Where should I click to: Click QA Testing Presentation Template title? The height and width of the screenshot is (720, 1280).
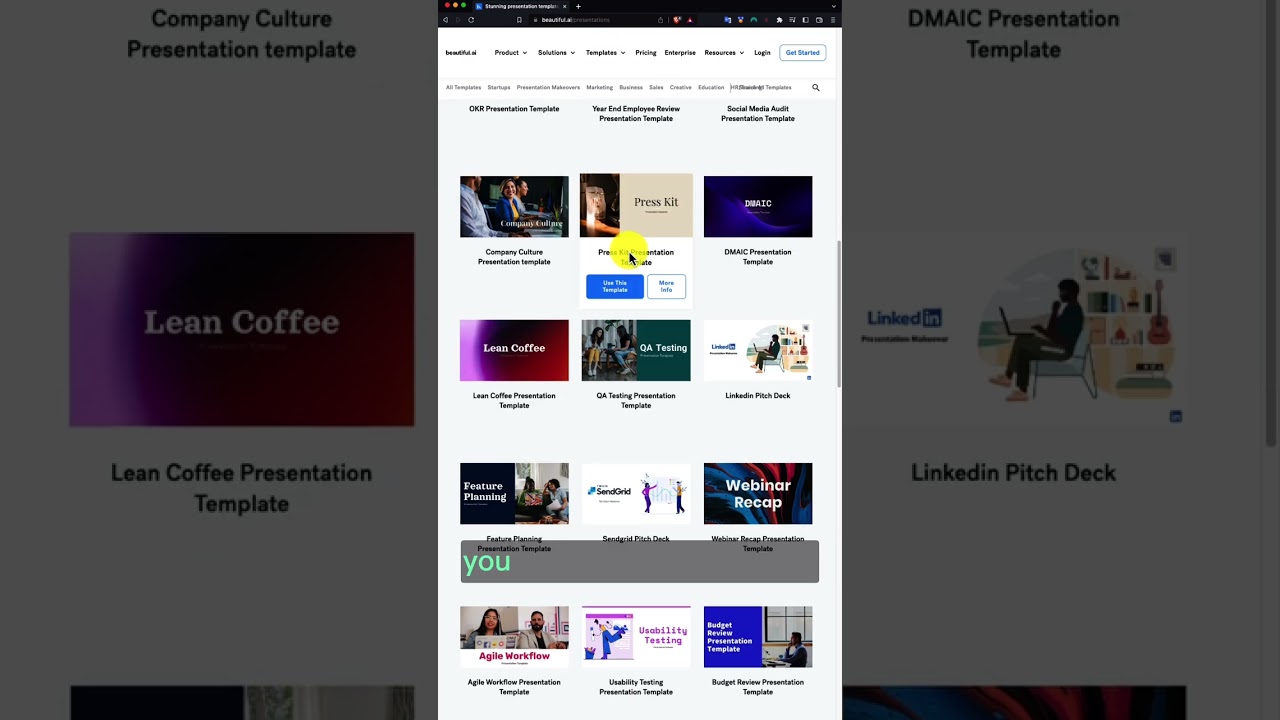[x=636, y=400]
